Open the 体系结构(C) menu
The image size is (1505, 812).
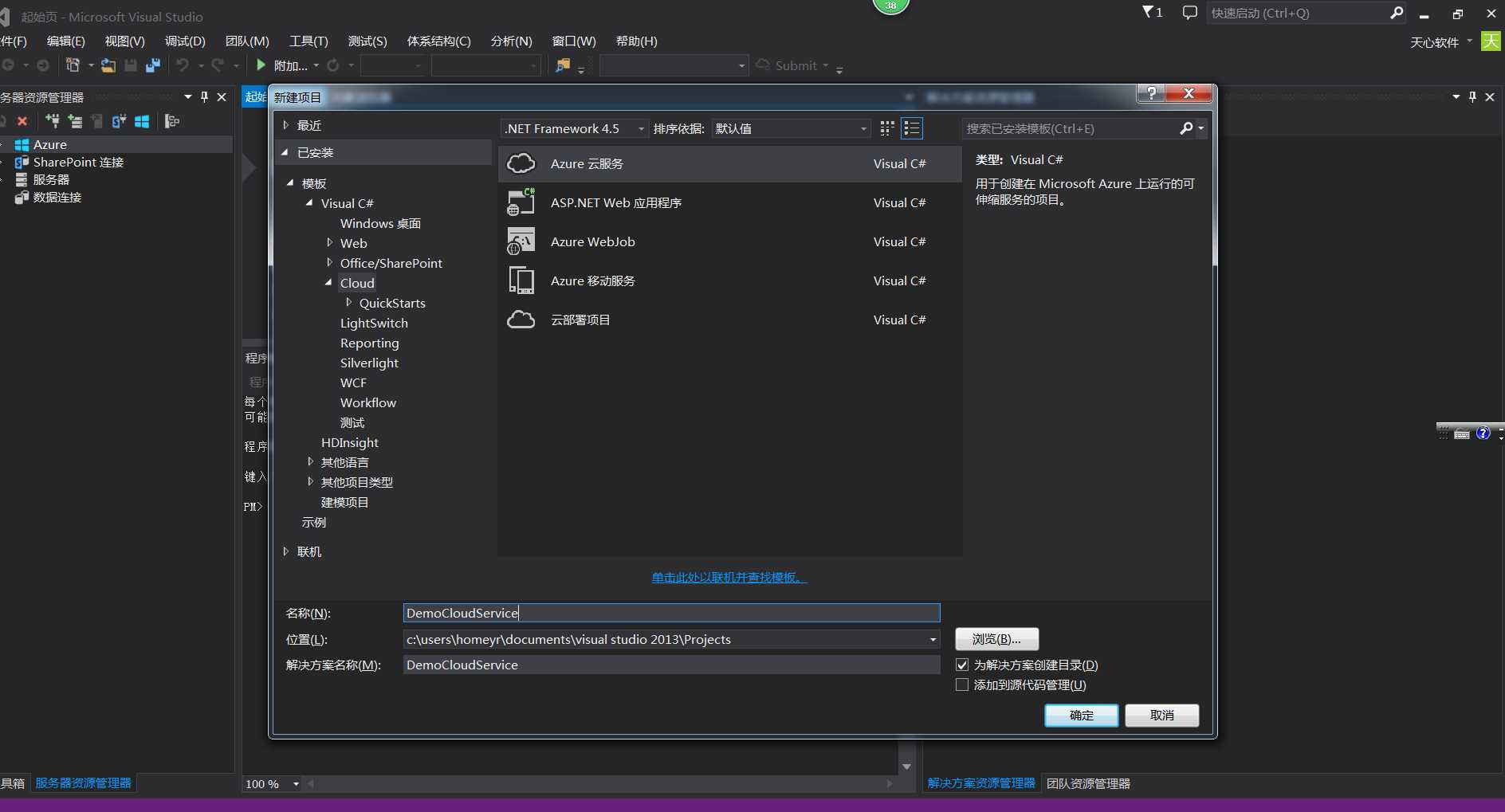438,41
